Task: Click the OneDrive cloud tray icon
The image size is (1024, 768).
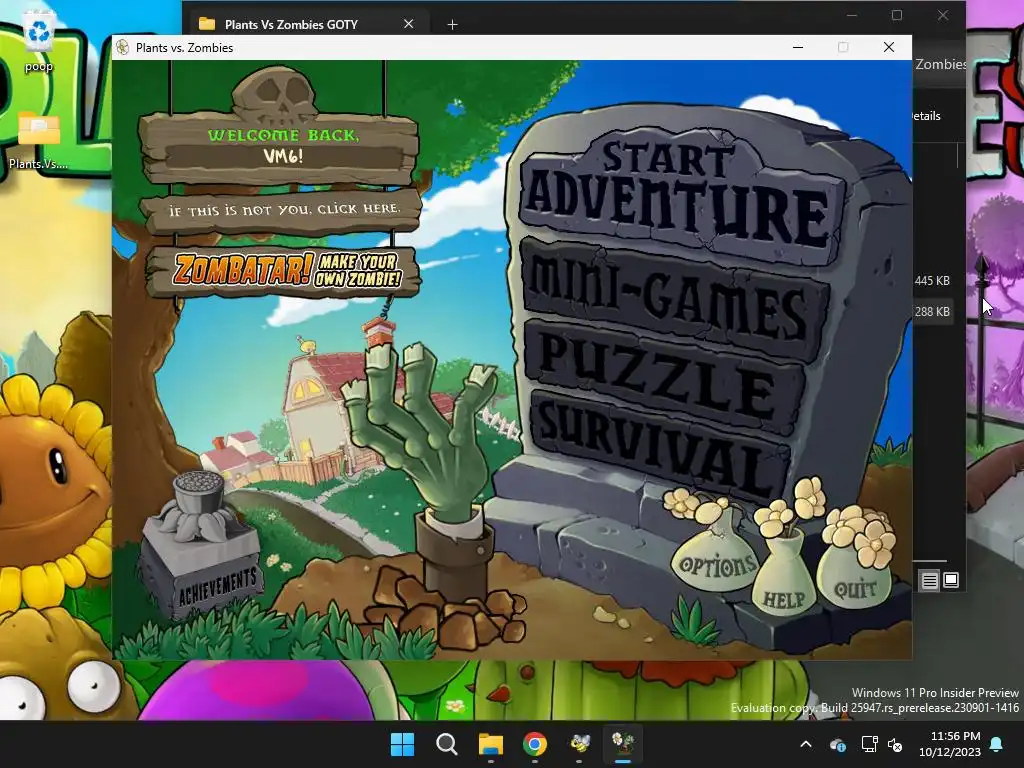Action: 838,744
